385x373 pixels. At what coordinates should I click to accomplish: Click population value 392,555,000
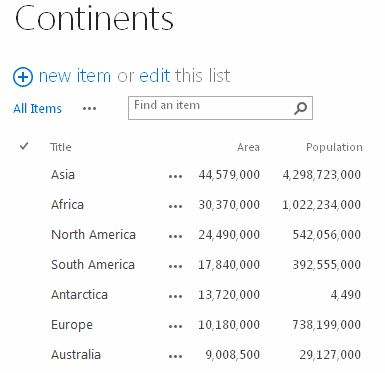(327, 265)
